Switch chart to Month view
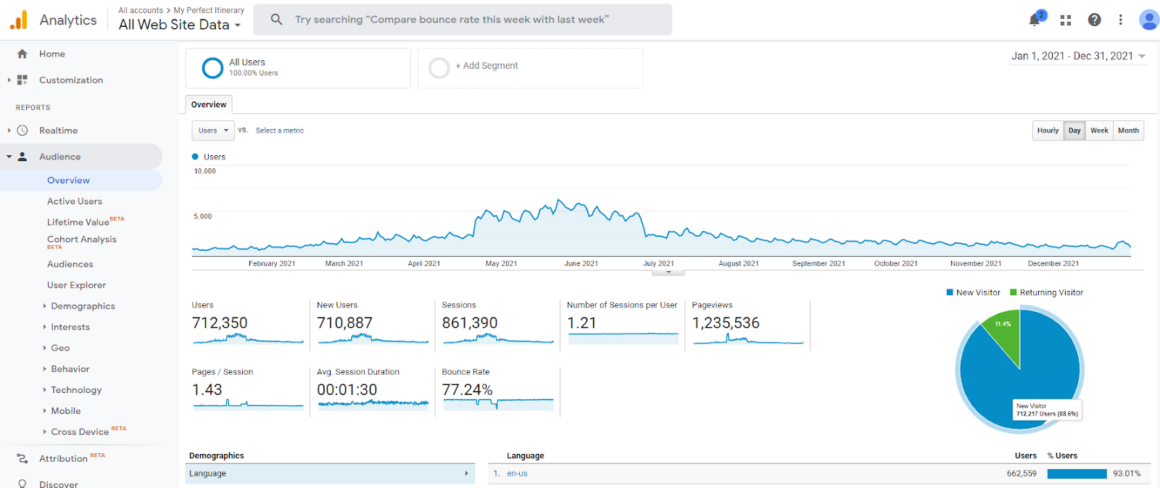Image resolution: width=1160 pixels, height=488 pixels. tap(1128, 131)
